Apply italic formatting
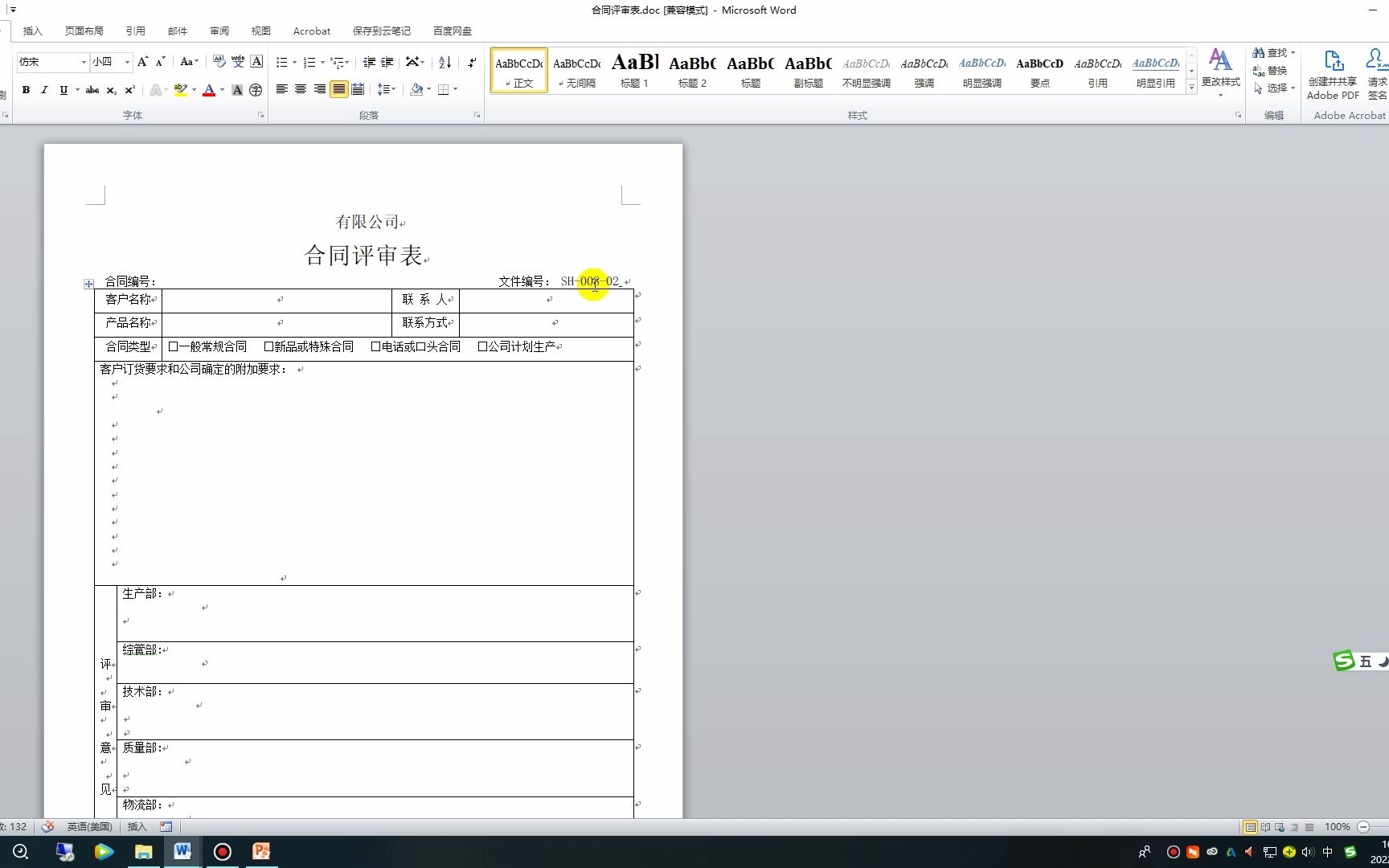 (44, 90)
